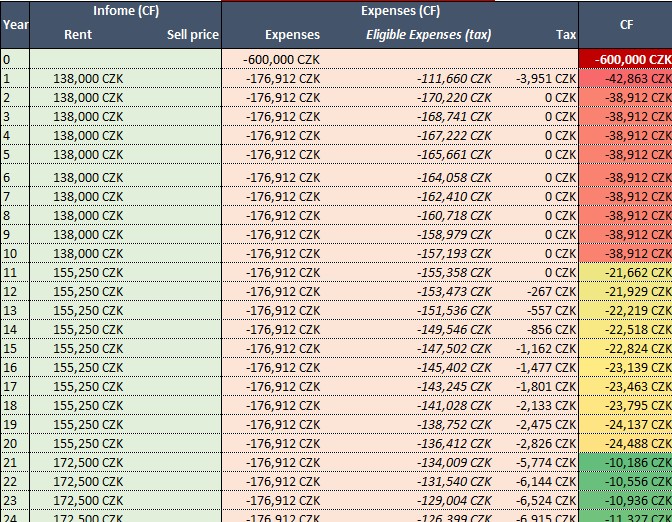672x522 pixels.
Task: Select the CF column header cell
Action: 626,23
